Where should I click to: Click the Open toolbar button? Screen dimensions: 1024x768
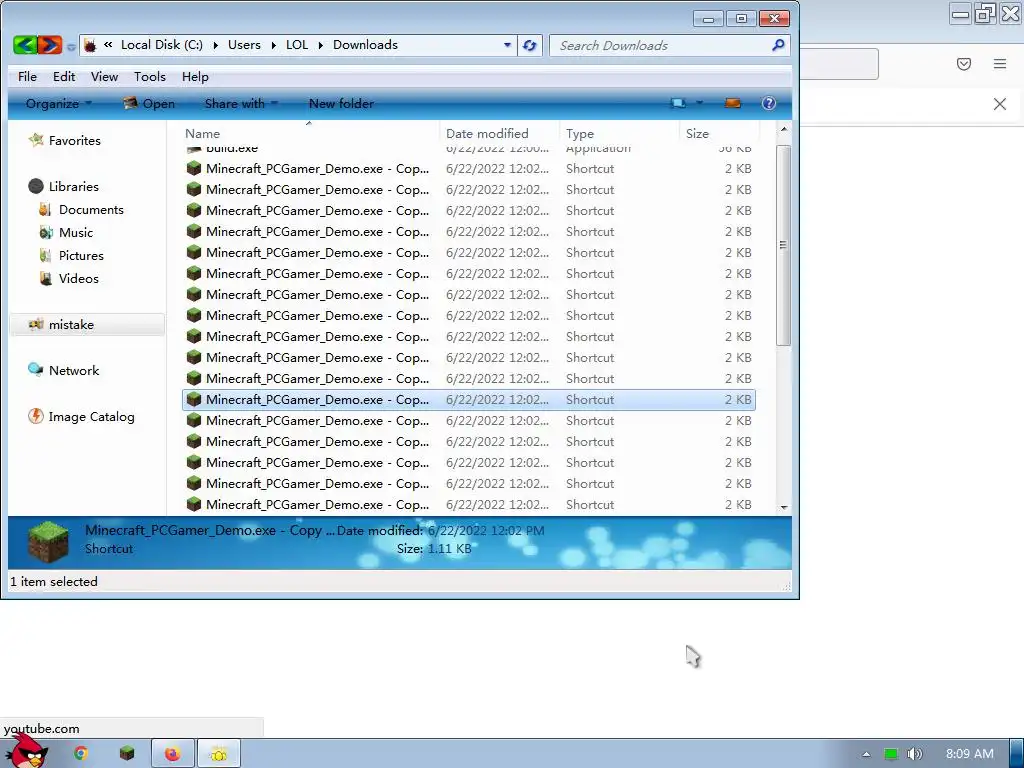[149, 103]
